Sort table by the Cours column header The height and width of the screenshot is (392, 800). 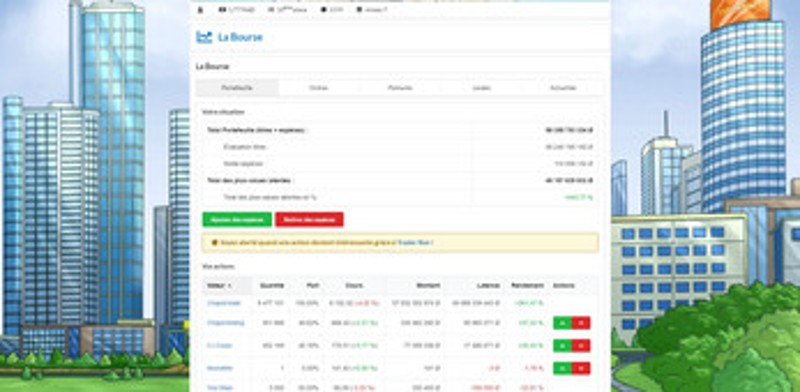click(x=354, y=286)
